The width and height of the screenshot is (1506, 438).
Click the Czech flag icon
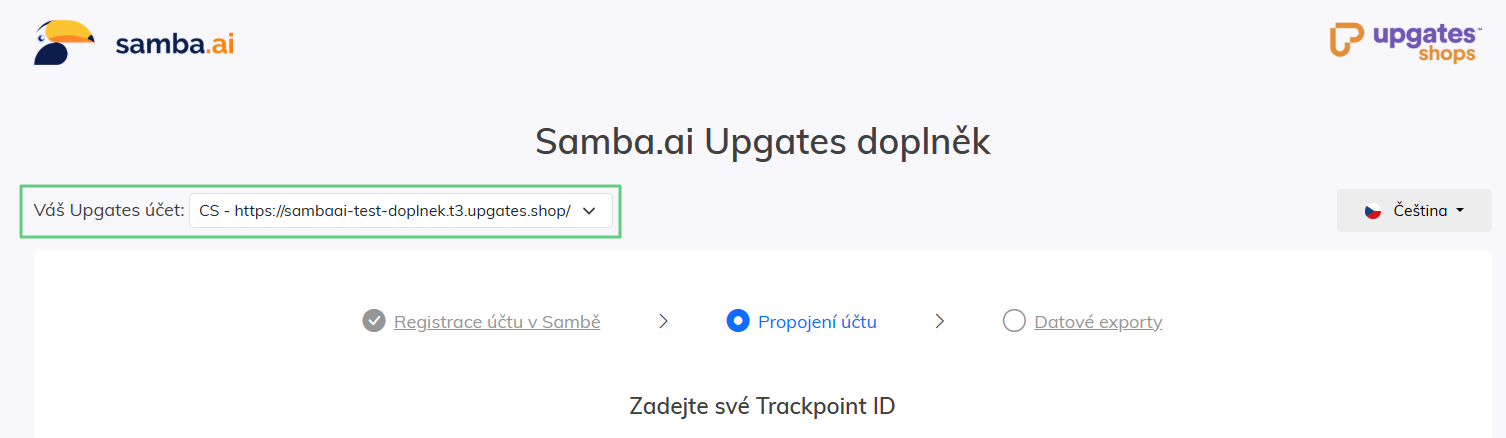click(1373, 211)
